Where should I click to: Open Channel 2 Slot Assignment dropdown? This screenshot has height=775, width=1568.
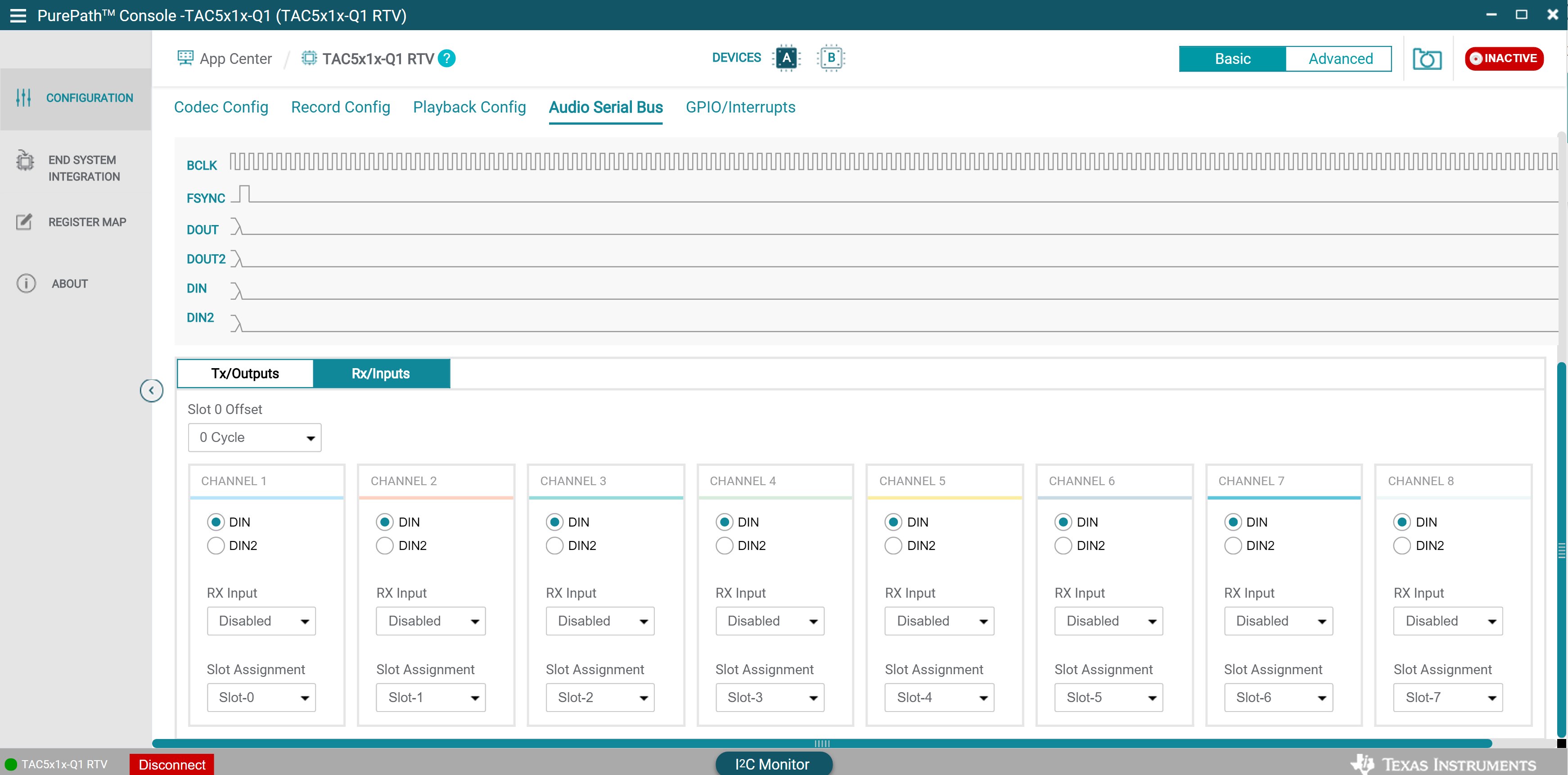431,698
